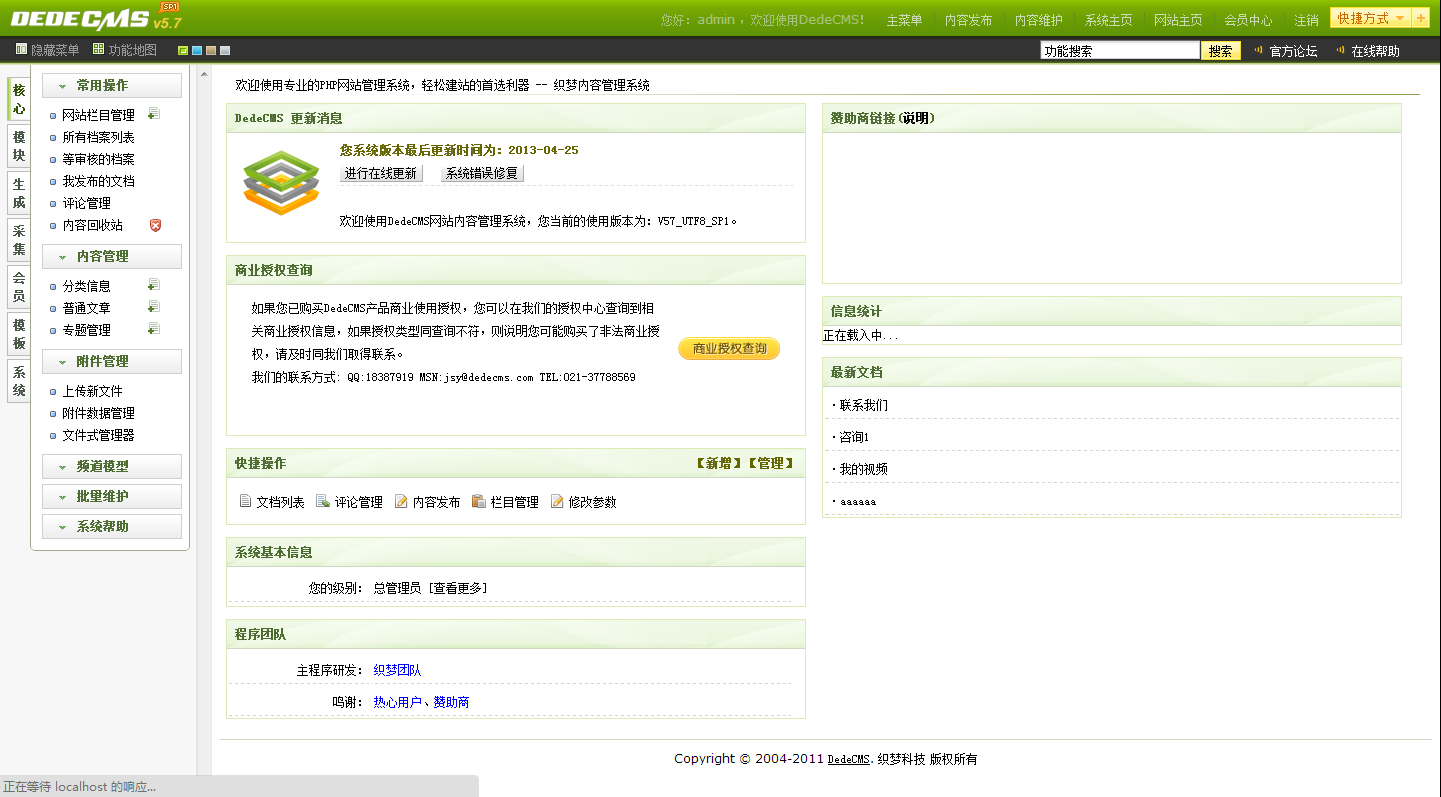The height and width of the screenshot is (797, 1441).
Task: Switch to the 模块 side tab
Action: 18,146
